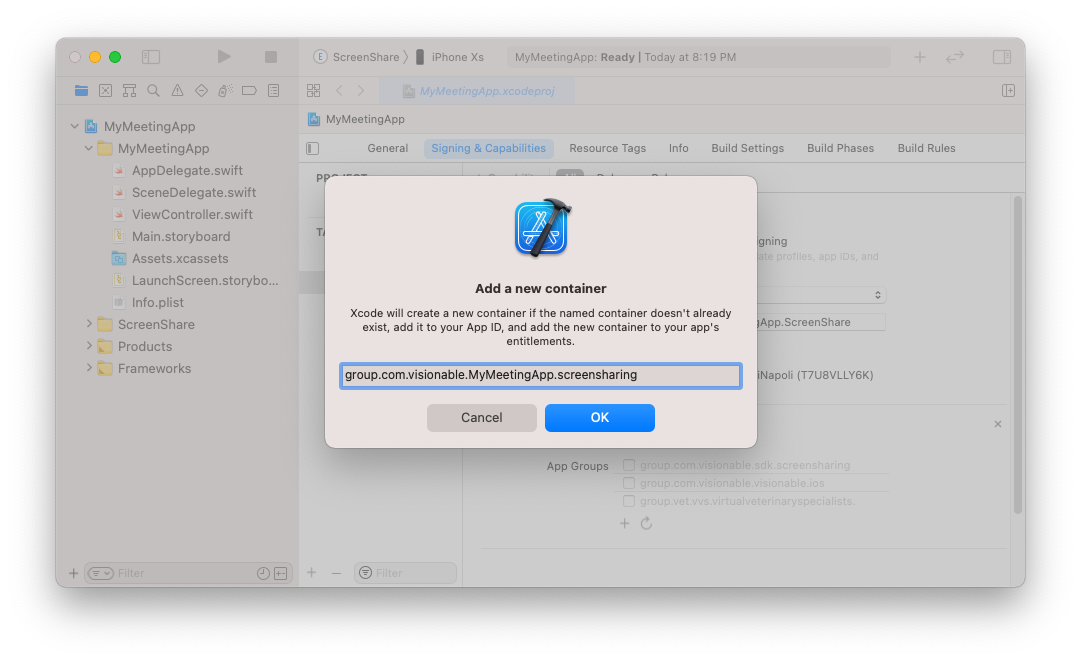Add an app group with plus
The width and height of the screenshot is (1081, 661).
(625, 523)
